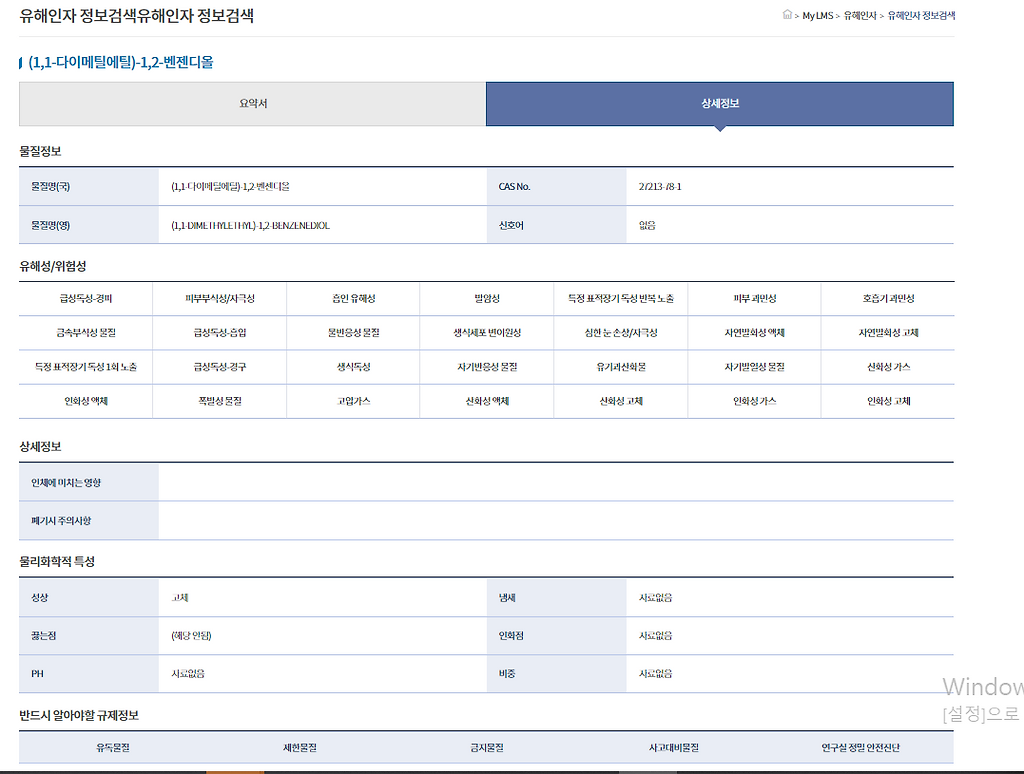The height and width of the screenshot is (774, 1024).
Task: Click the 금지물질 regulation column header
Action: pos(487,747)
